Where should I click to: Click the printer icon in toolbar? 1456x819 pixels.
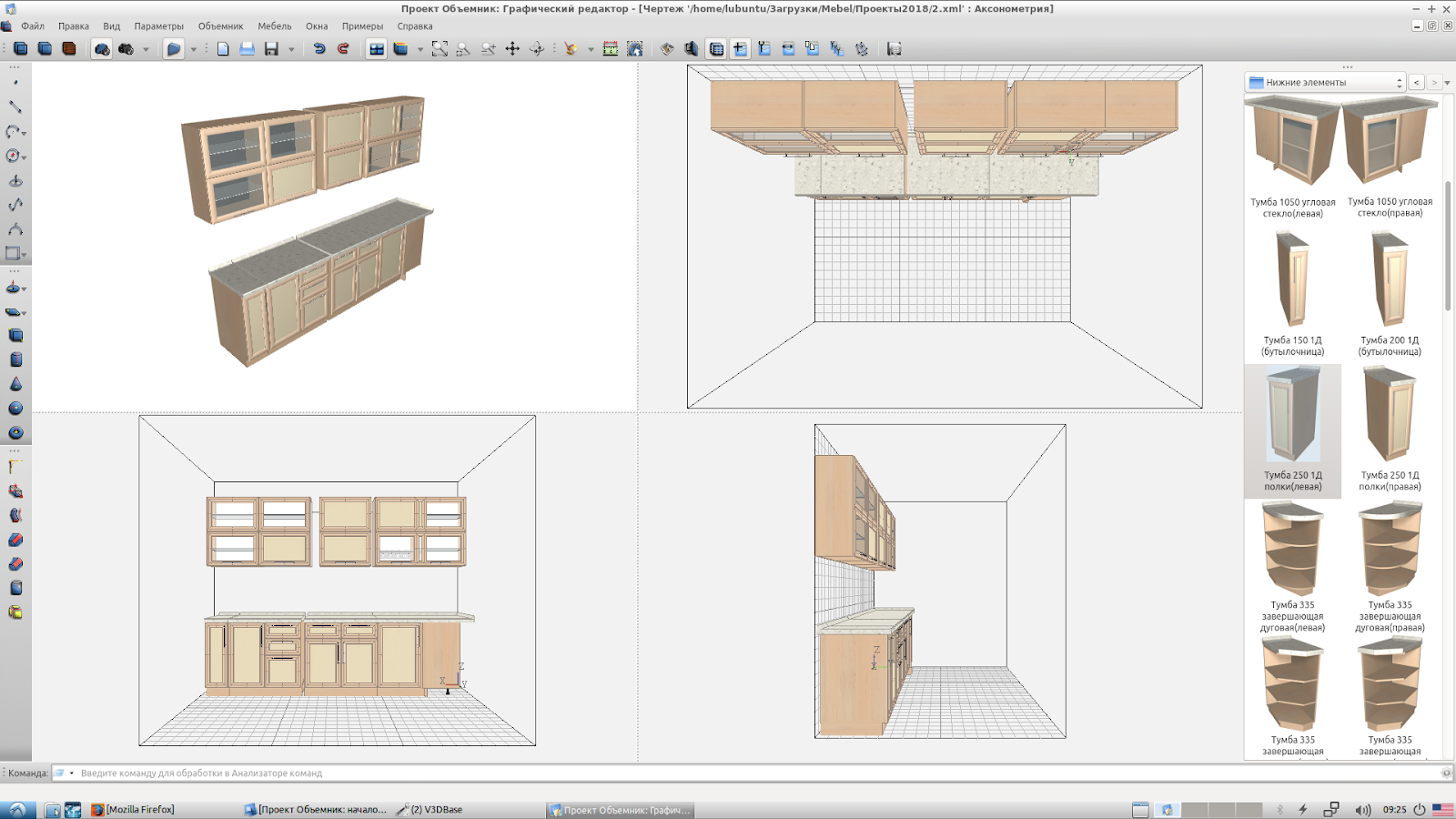[247, 49]
